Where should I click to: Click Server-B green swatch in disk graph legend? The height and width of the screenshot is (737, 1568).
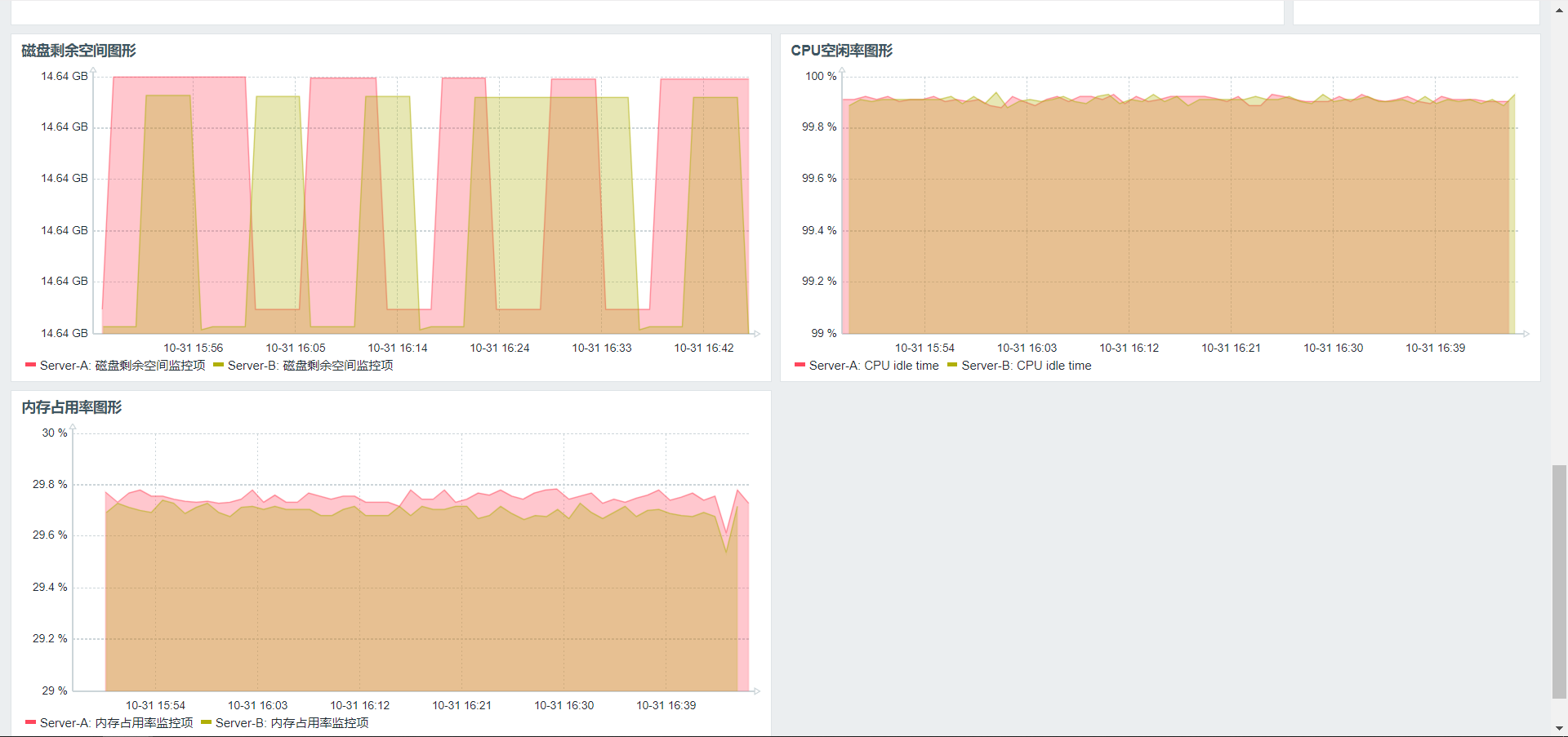tap(218, 365)
